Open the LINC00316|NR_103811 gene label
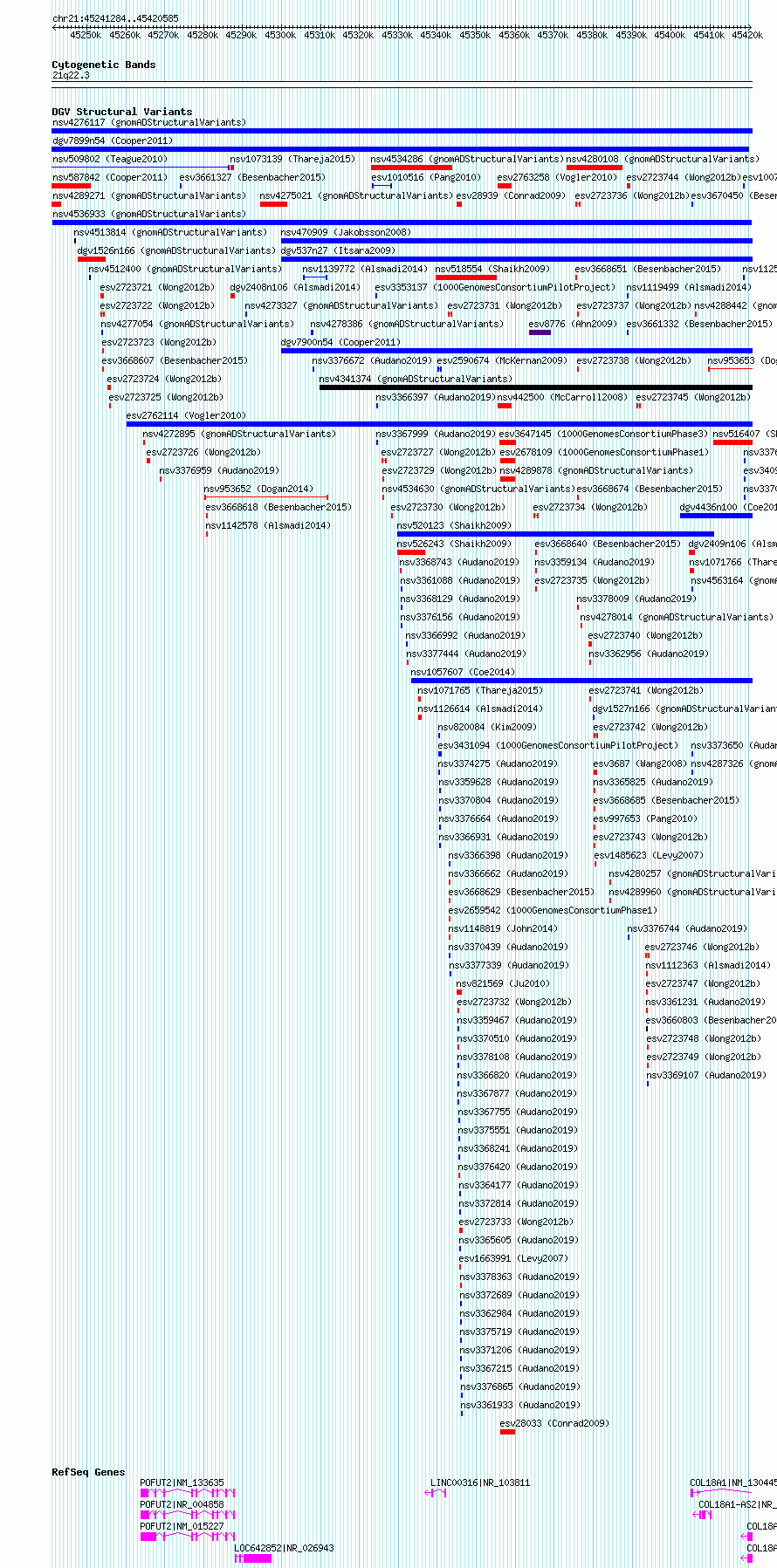Image resolution: width=777 pixels, height=1568 pixels. [480, 1482]
